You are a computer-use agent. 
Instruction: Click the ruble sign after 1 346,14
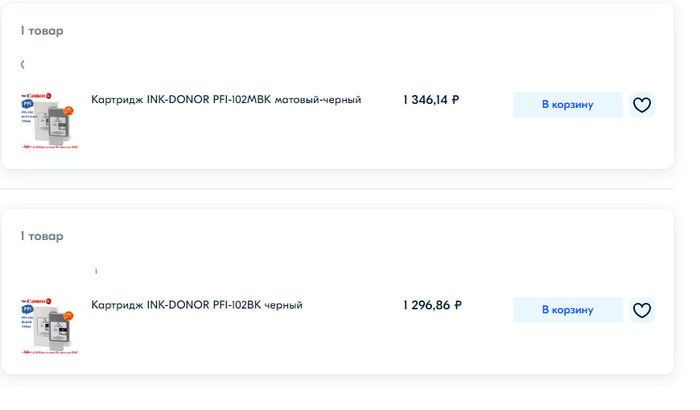456,100
